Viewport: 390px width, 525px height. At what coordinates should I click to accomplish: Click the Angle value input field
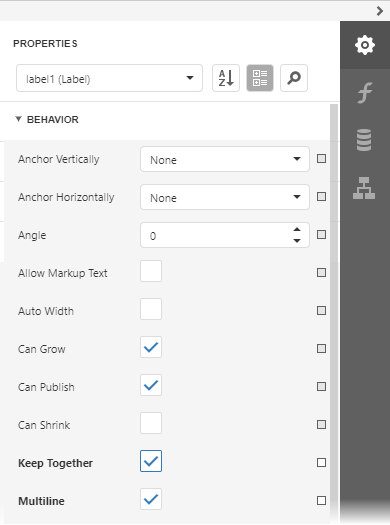[216, 235]
